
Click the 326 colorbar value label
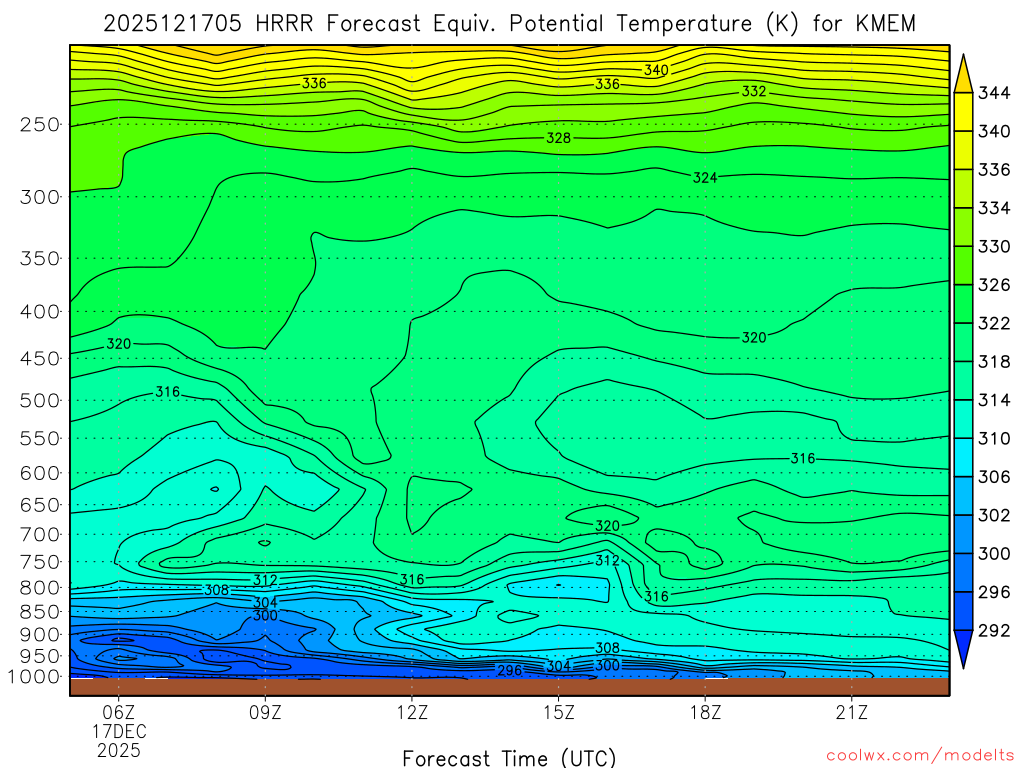994,285
